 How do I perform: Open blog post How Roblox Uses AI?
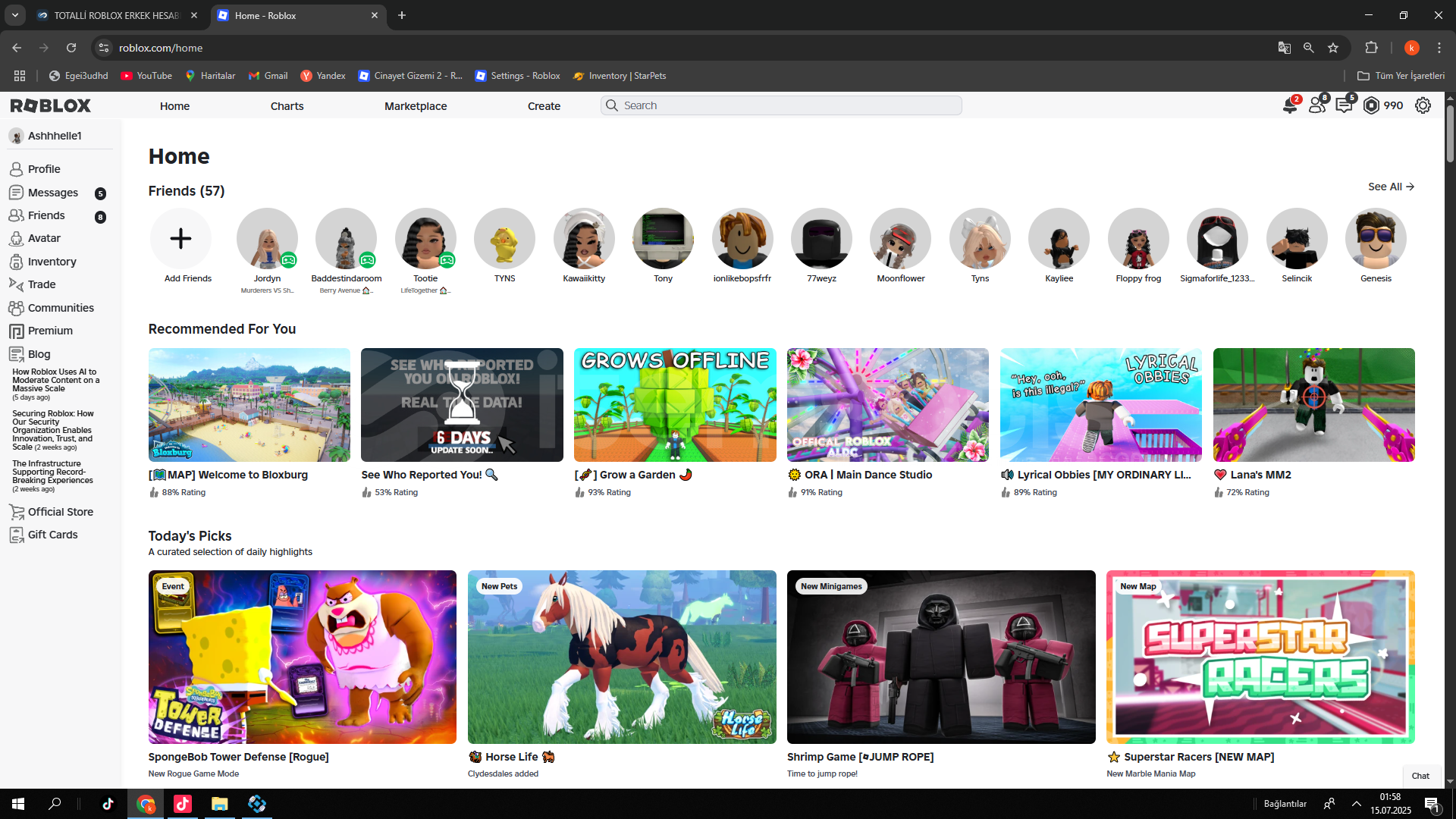[x=55, y=384]
